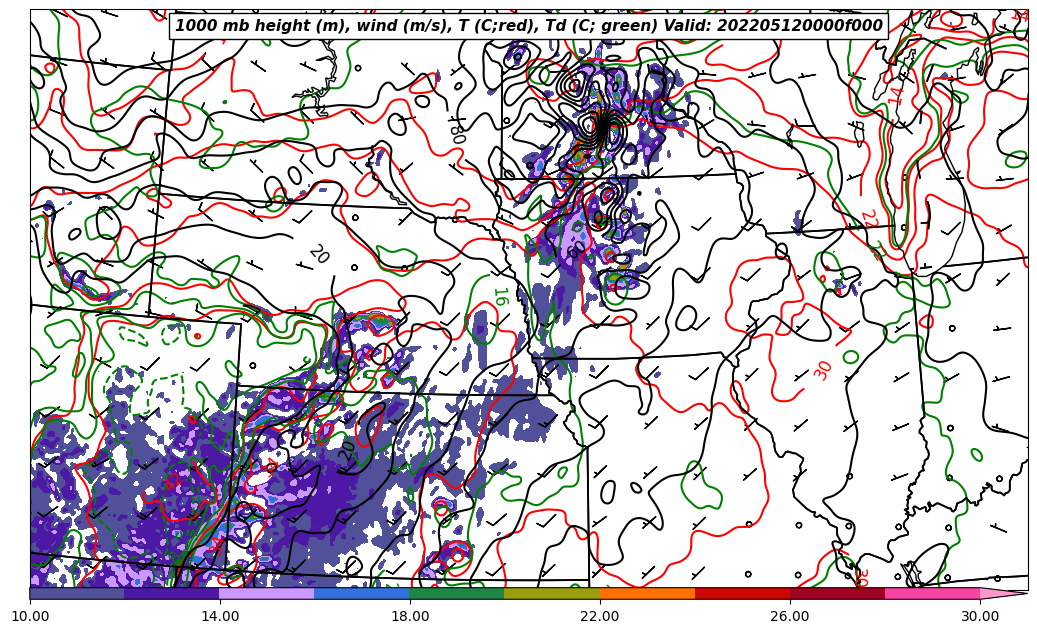
Task: Click the red 30 temperature label mid-map
Action: (x=823, y=370)
